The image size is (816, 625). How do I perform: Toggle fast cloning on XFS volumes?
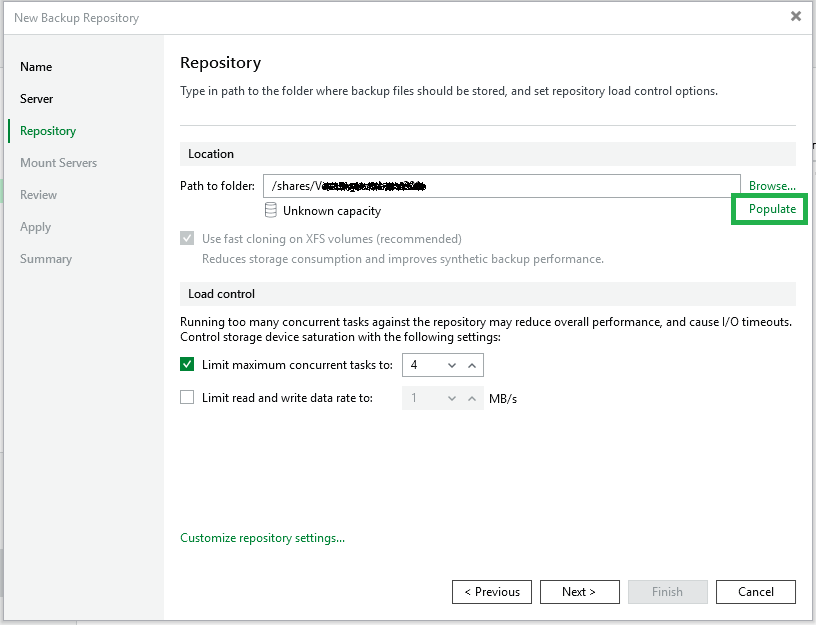[187, 239]
